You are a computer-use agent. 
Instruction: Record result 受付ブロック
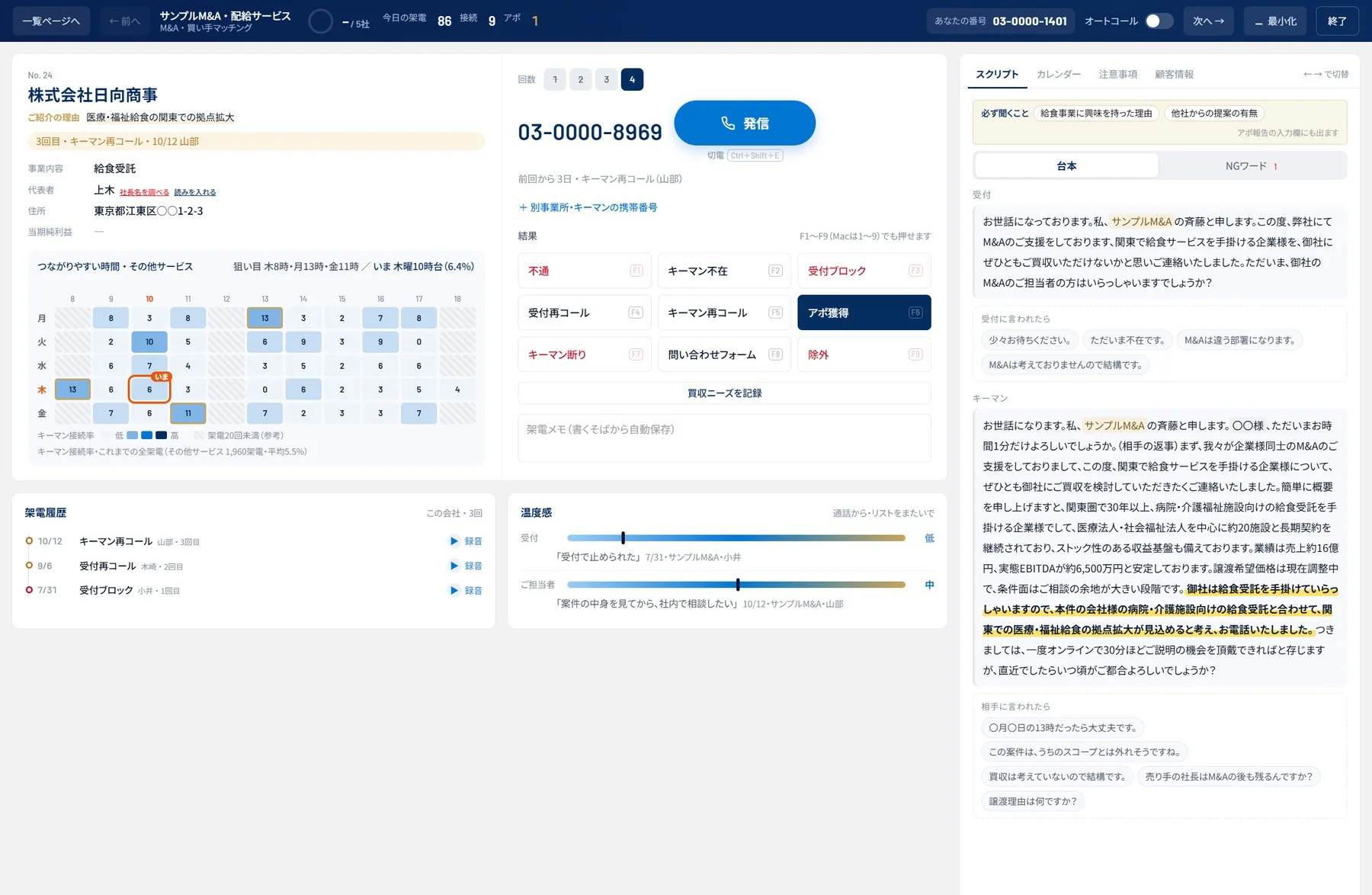pyautogui.click(x=864, y=271)
